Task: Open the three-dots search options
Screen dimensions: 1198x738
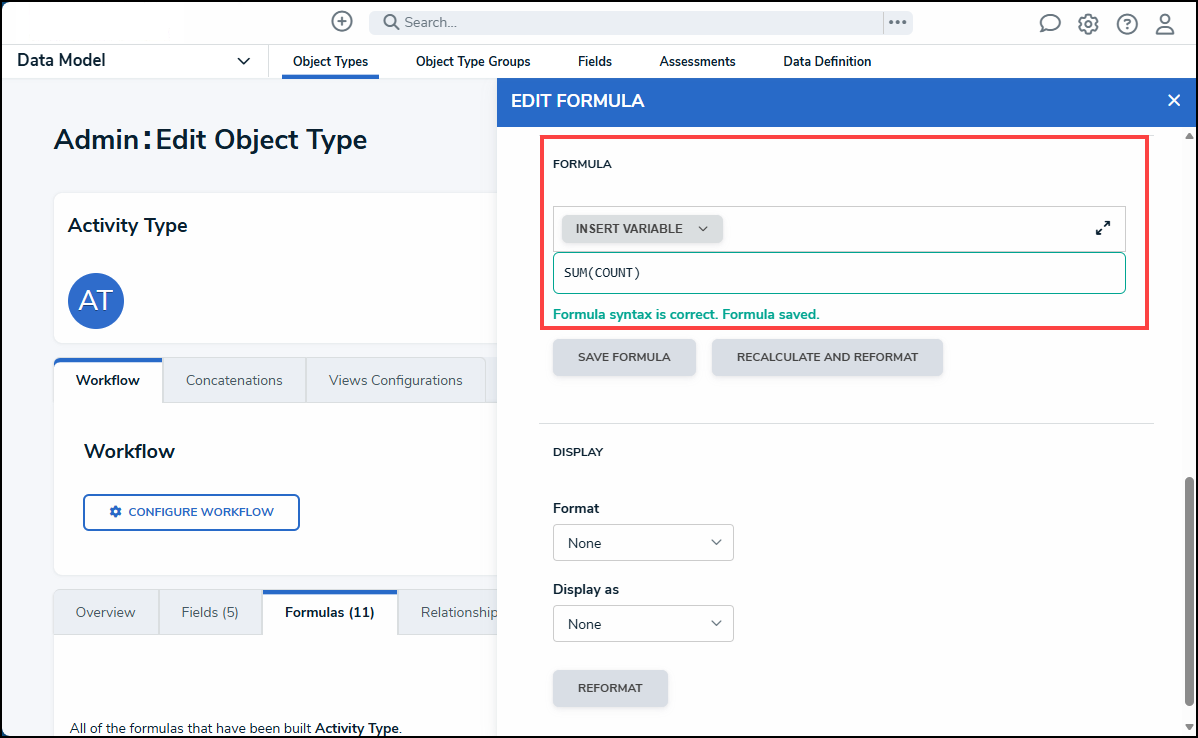Action: [897, 22]
